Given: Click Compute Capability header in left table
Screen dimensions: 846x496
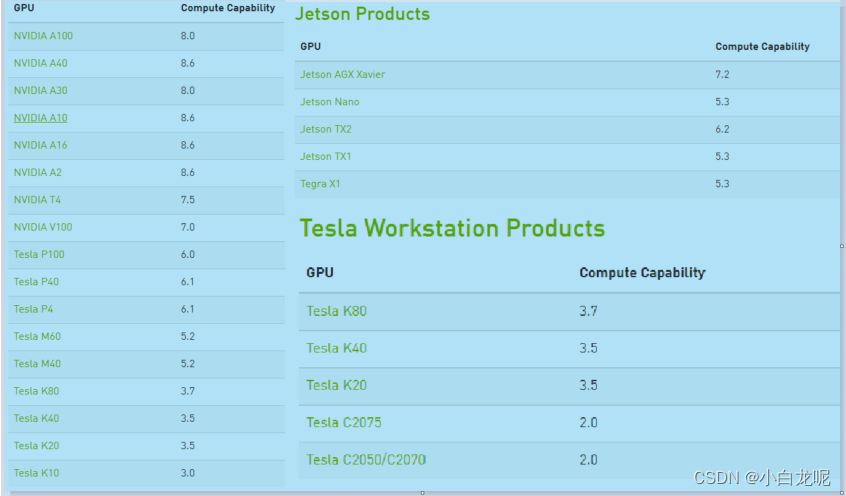Looking at the screenshot, I should [228, 8].
